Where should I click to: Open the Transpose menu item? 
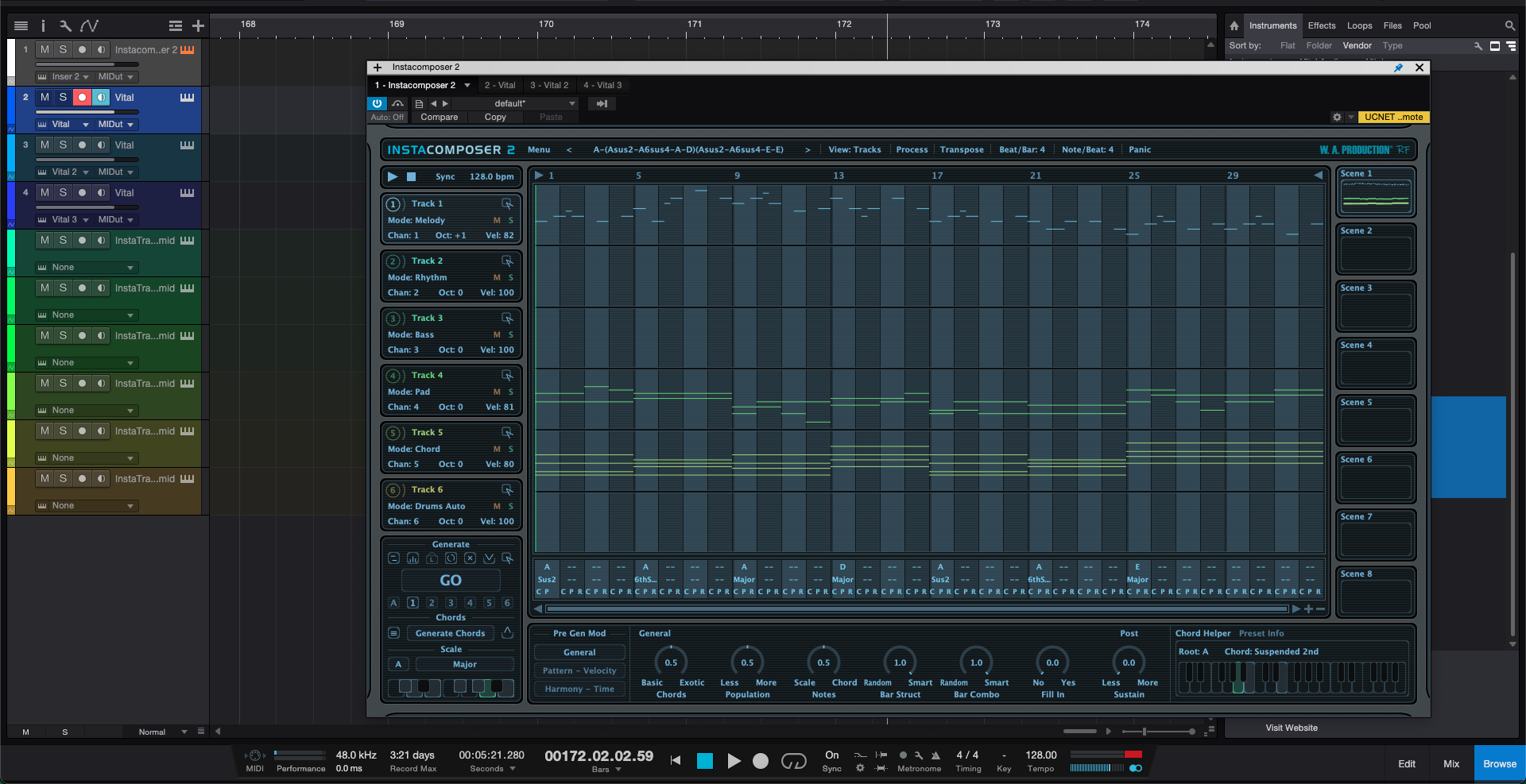click(962, 149)
